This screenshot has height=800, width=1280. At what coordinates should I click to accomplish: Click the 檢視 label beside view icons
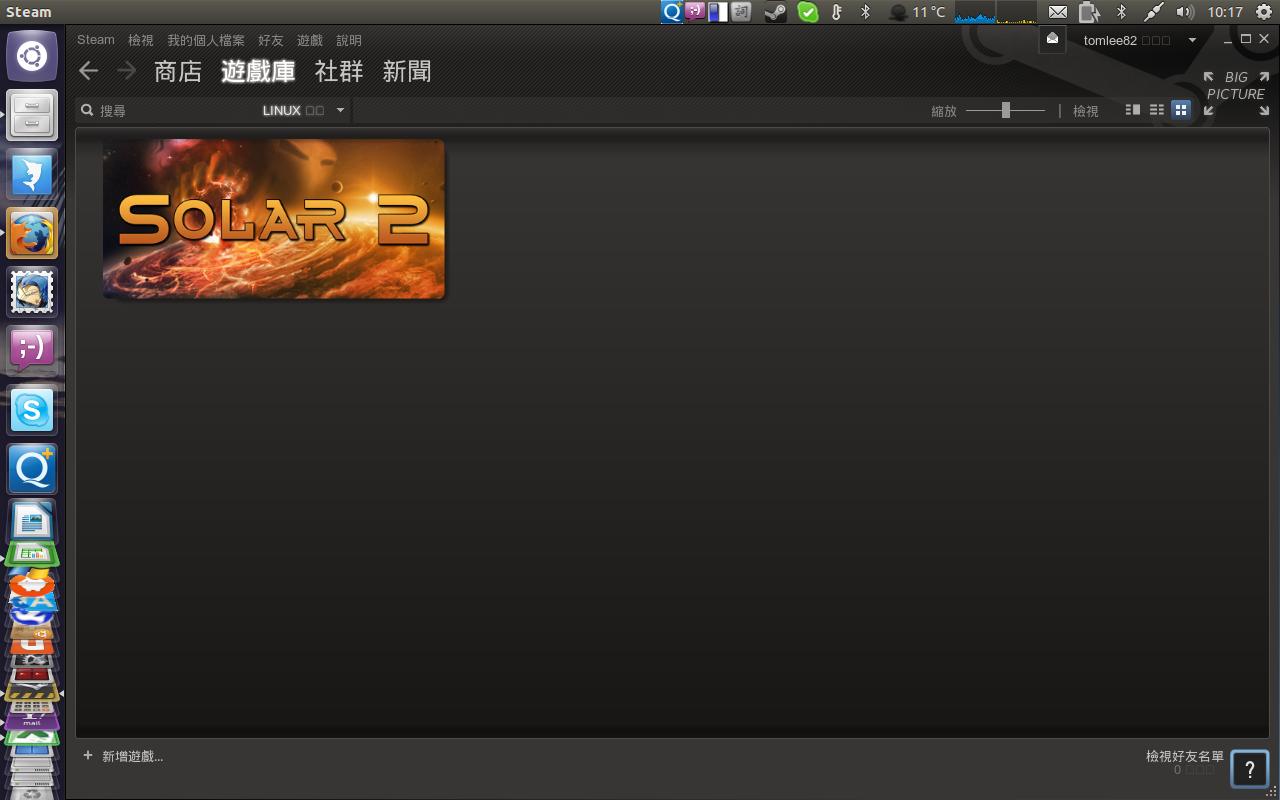(1086, 111)
